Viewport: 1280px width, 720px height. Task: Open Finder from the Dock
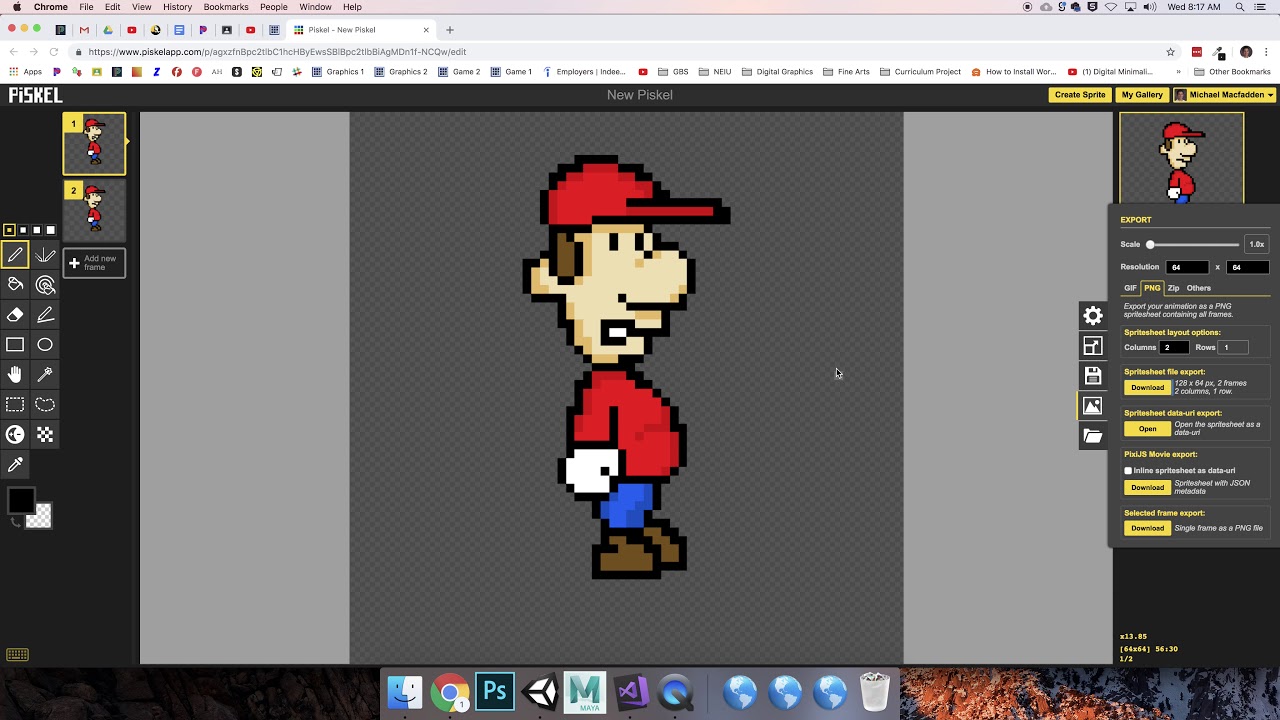(405, 691)
